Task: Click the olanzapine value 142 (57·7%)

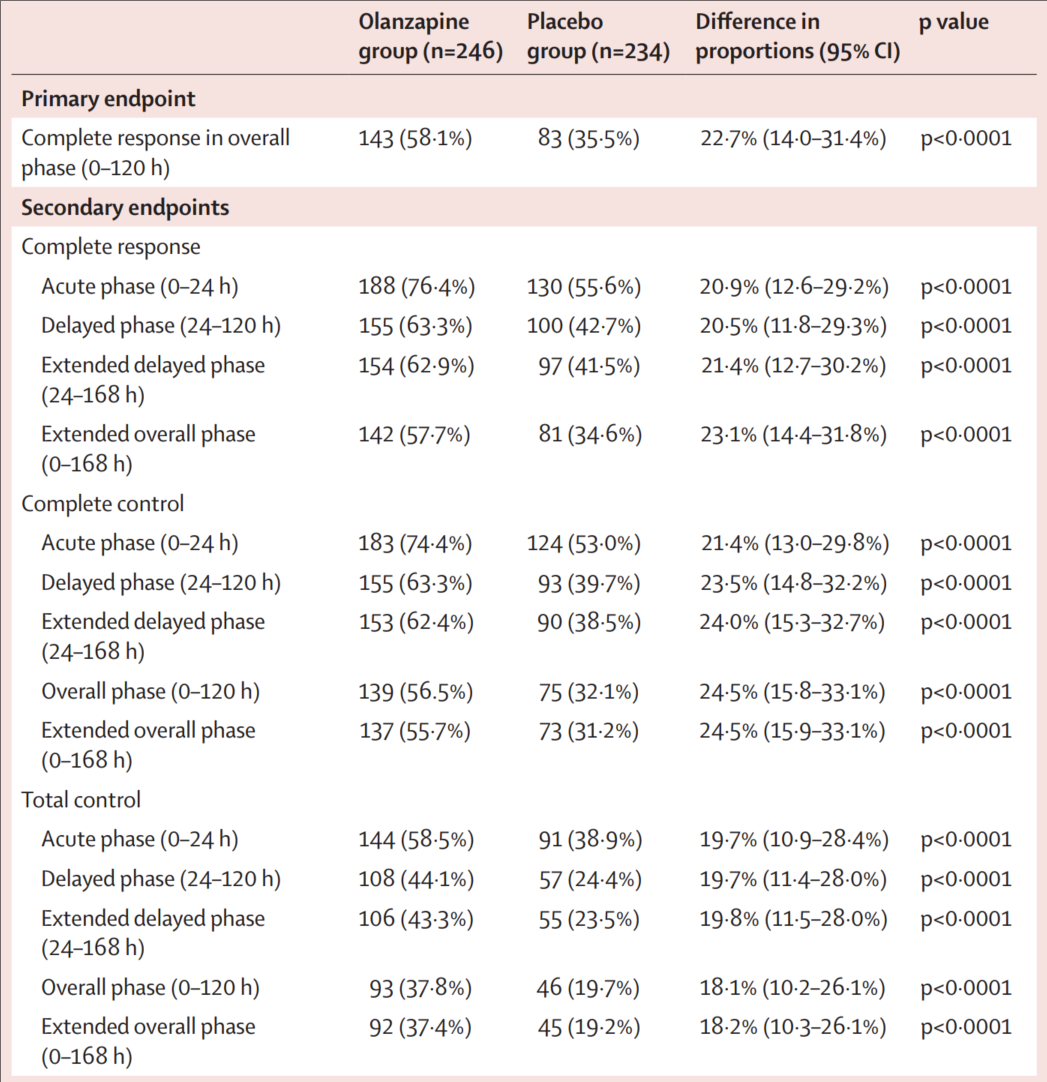Action: click(415, 435)
